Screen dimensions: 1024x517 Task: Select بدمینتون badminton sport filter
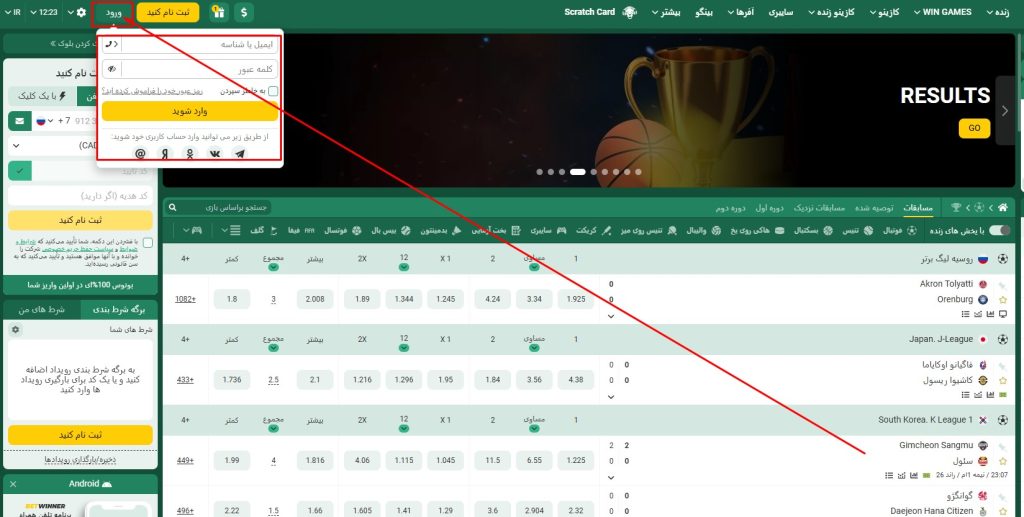point(440,230)
